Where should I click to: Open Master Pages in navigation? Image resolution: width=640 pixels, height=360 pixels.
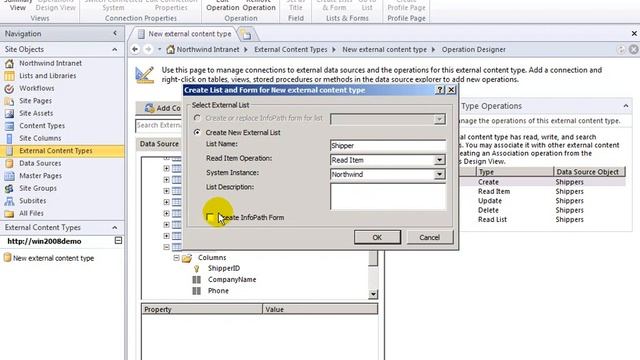40,176
